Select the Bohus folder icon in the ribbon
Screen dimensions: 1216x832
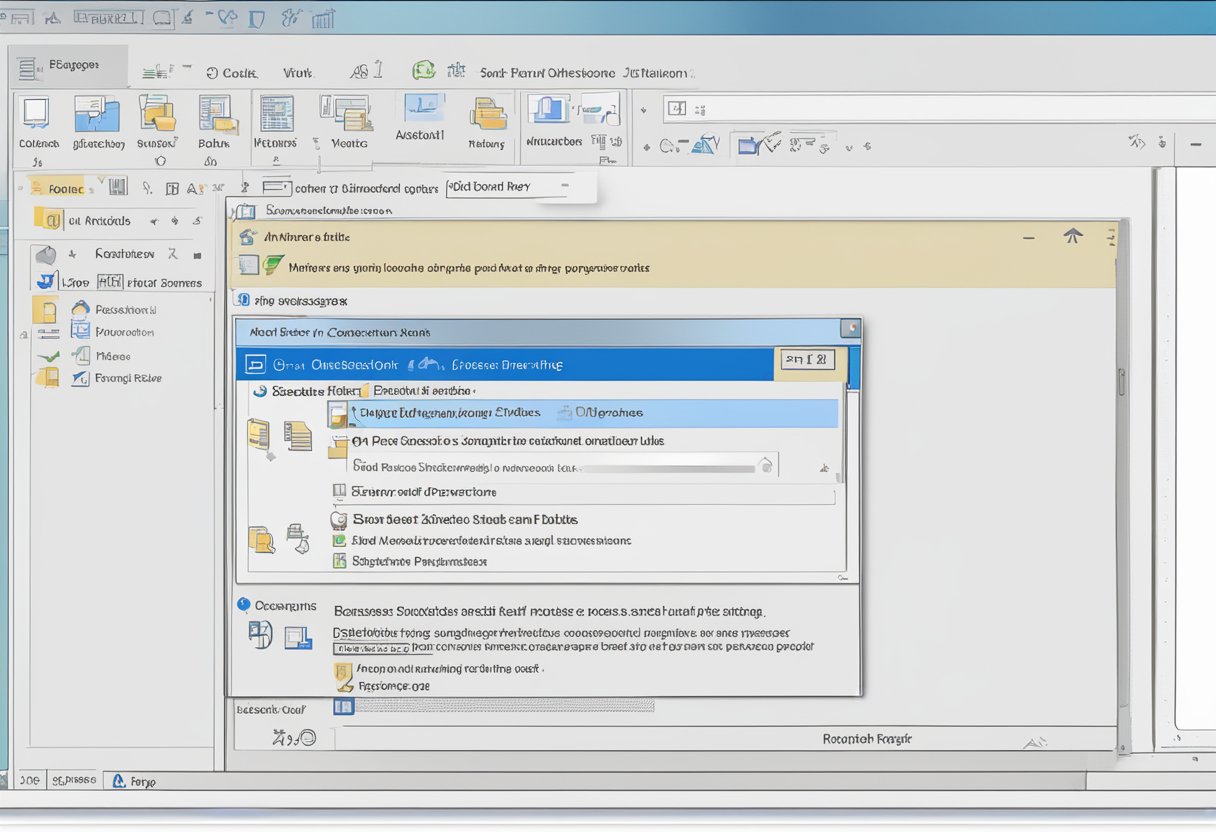click(x=216, y=120)
